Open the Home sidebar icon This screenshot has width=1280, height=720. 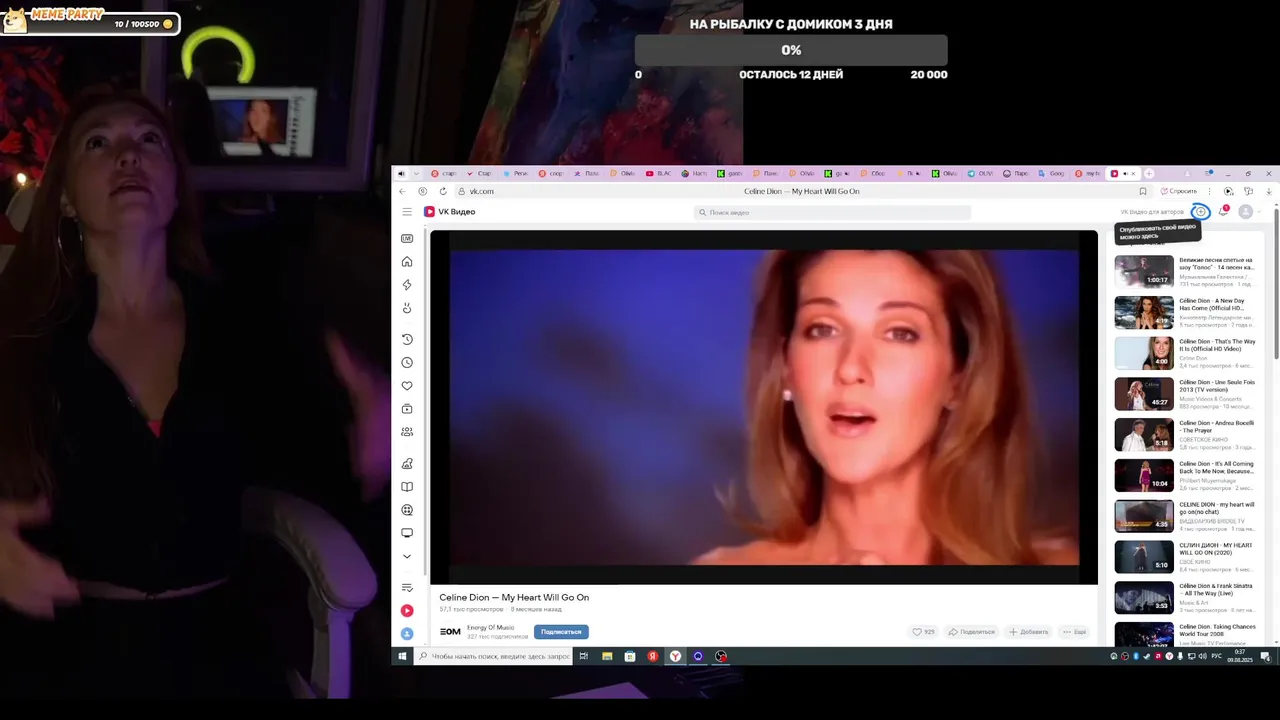(407, 262)
